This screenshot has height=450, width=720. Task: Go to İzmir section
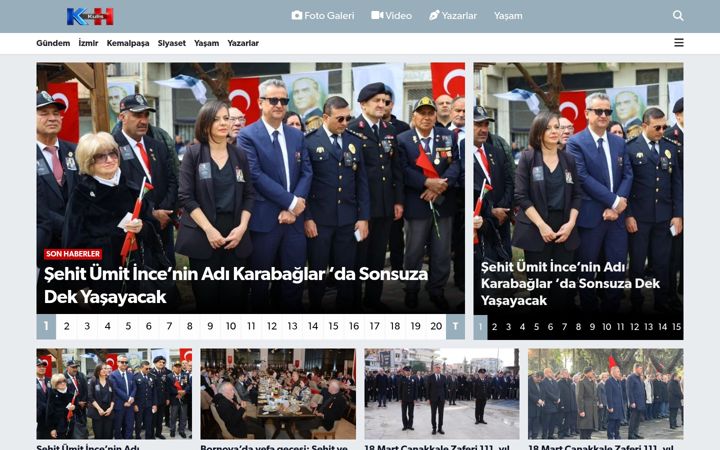coord(88,43)
